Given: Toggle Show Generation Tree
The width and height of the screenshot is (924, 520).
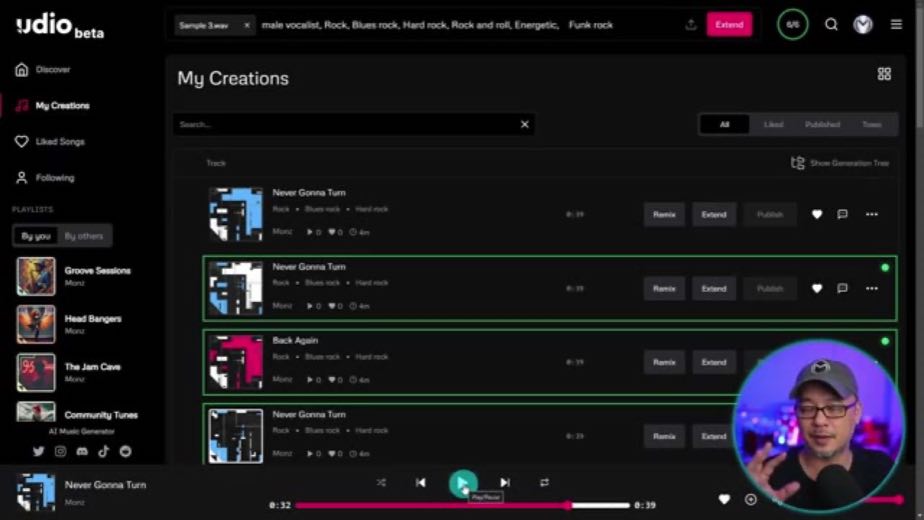Looking at the screenshot, I should 840,163.
